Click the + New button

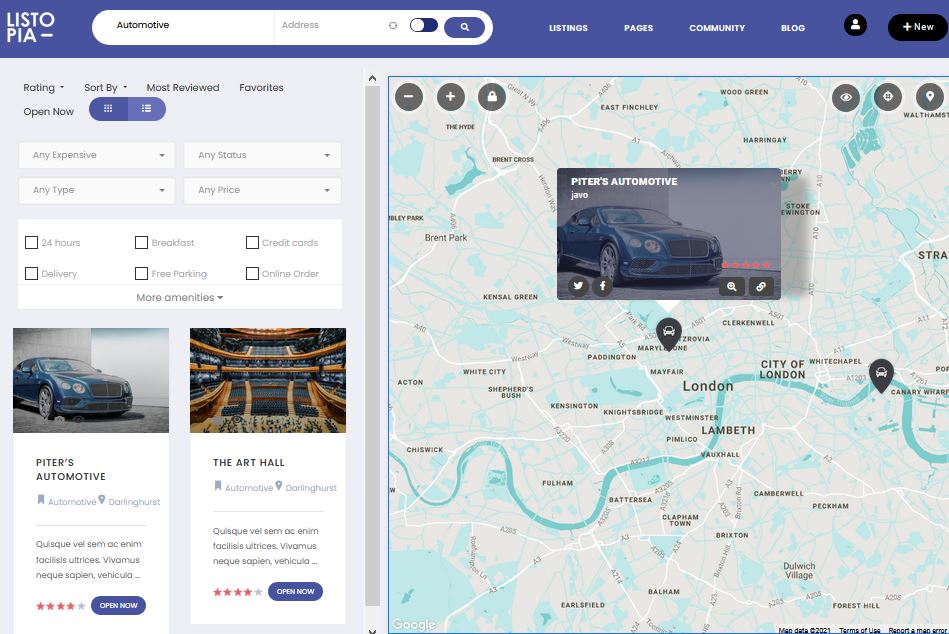coord(918,27)
